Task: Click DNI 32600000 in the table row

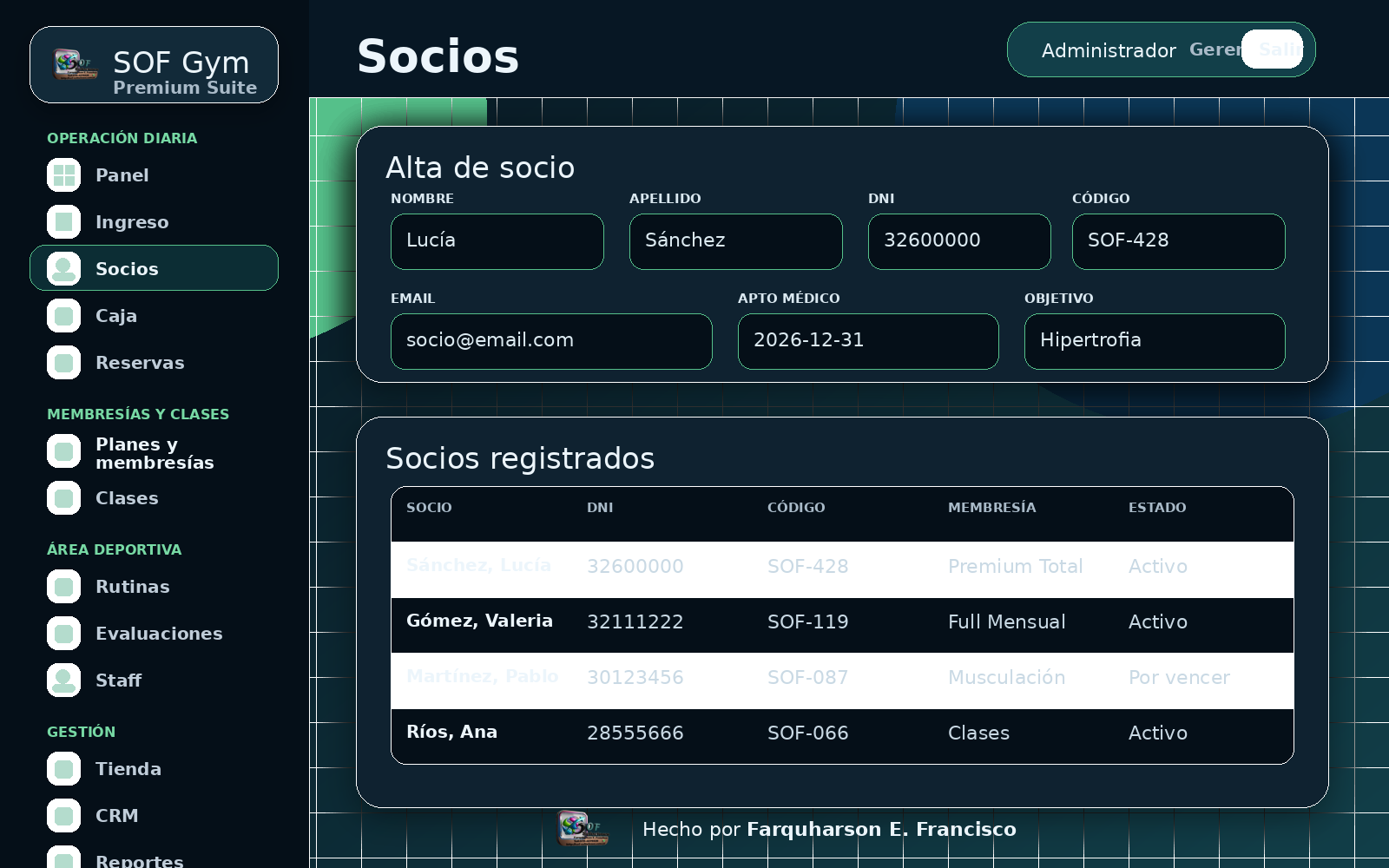Action: point(635,567)
